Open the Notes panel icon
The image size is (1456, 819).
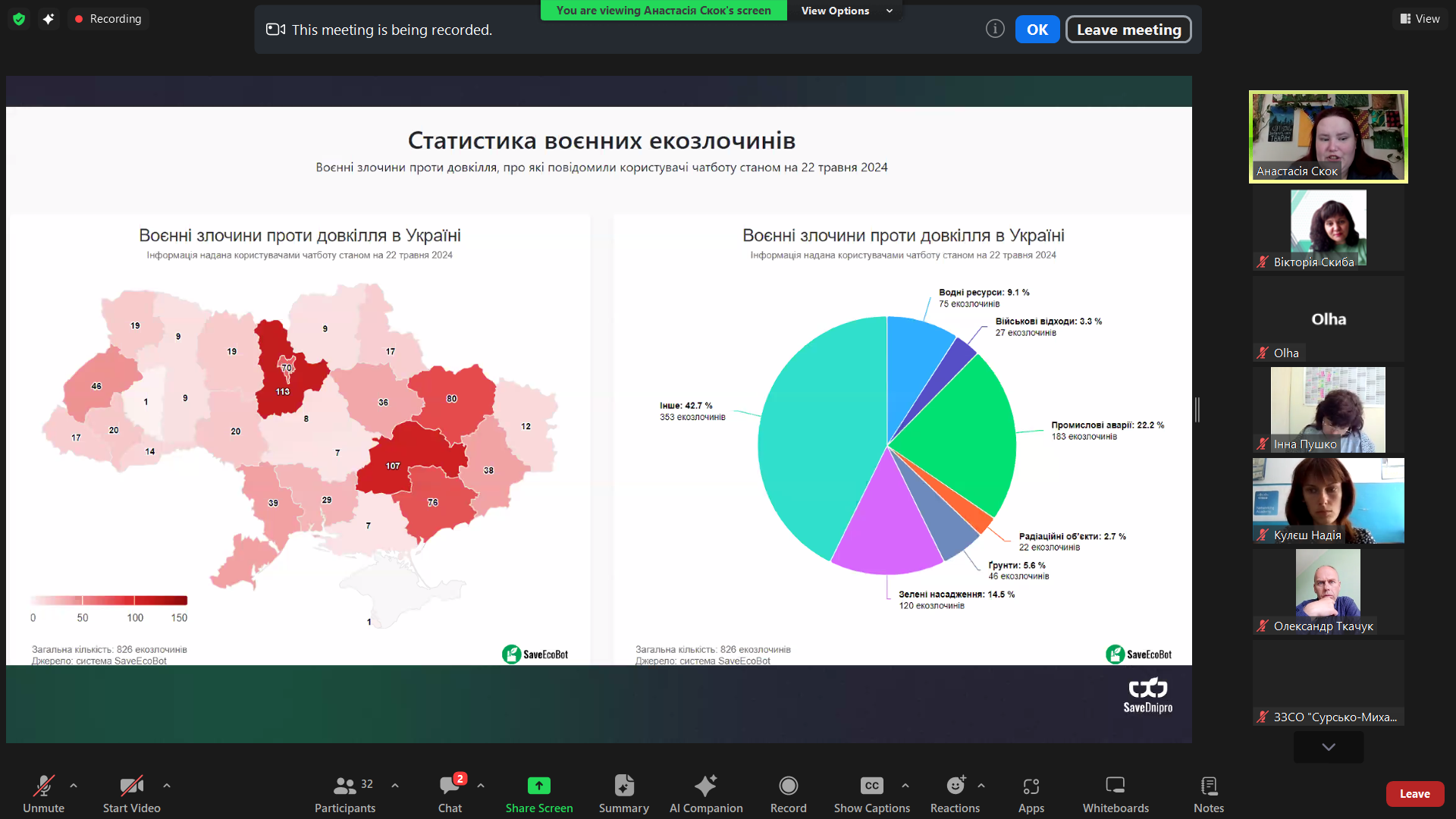tap(1208, 786)
